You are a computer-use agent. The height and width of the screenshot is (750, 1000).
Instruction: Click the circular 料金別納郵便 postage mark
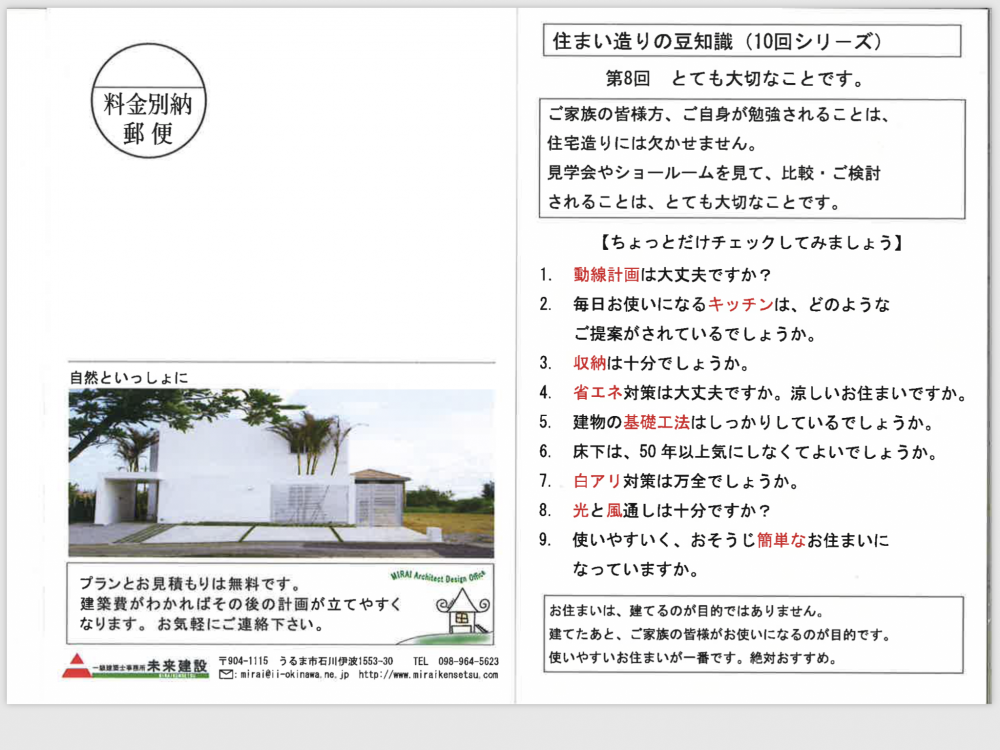(149, 101)
